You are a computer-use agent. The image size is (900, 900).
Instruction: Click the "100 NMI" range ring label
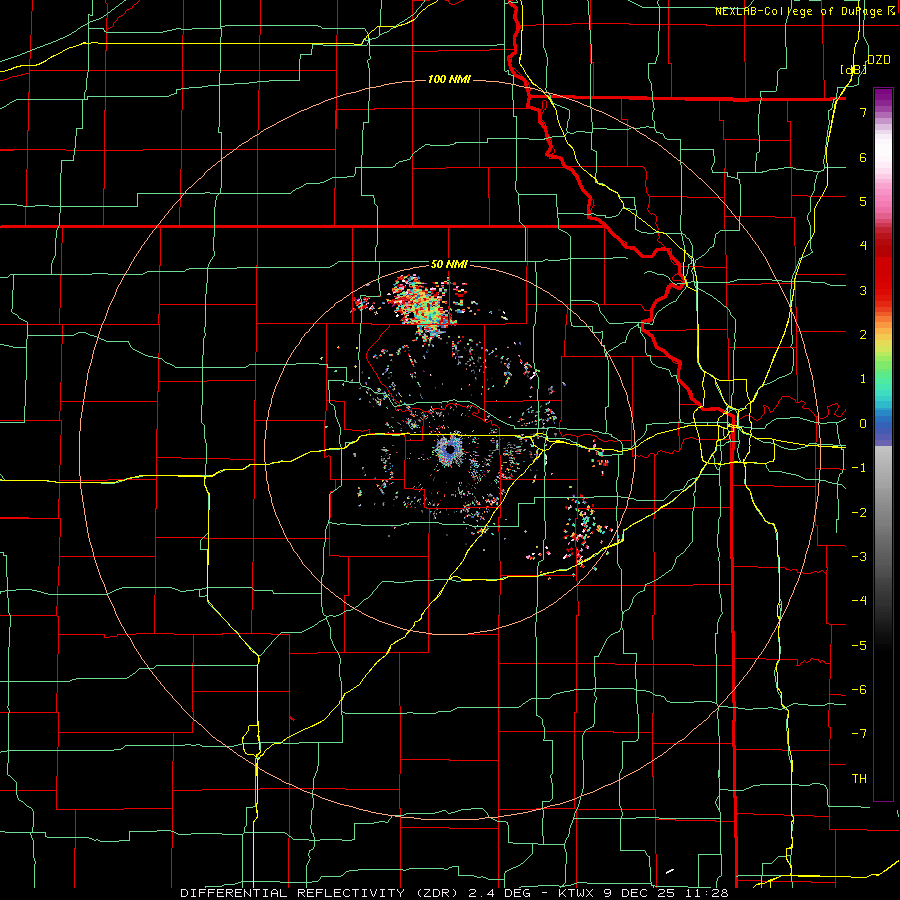pyautogui.click(x=449, y=79)
